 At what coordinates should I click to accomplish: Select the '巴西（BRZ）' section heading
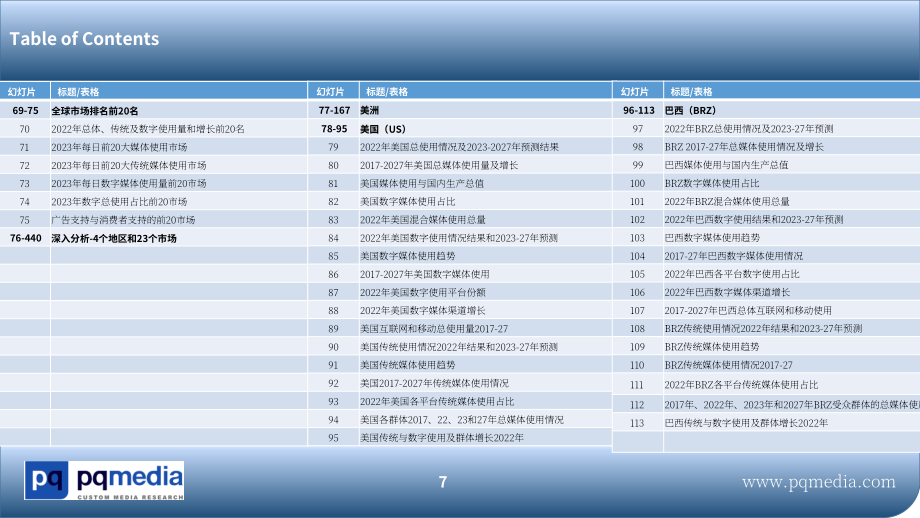tap(690, 110)
